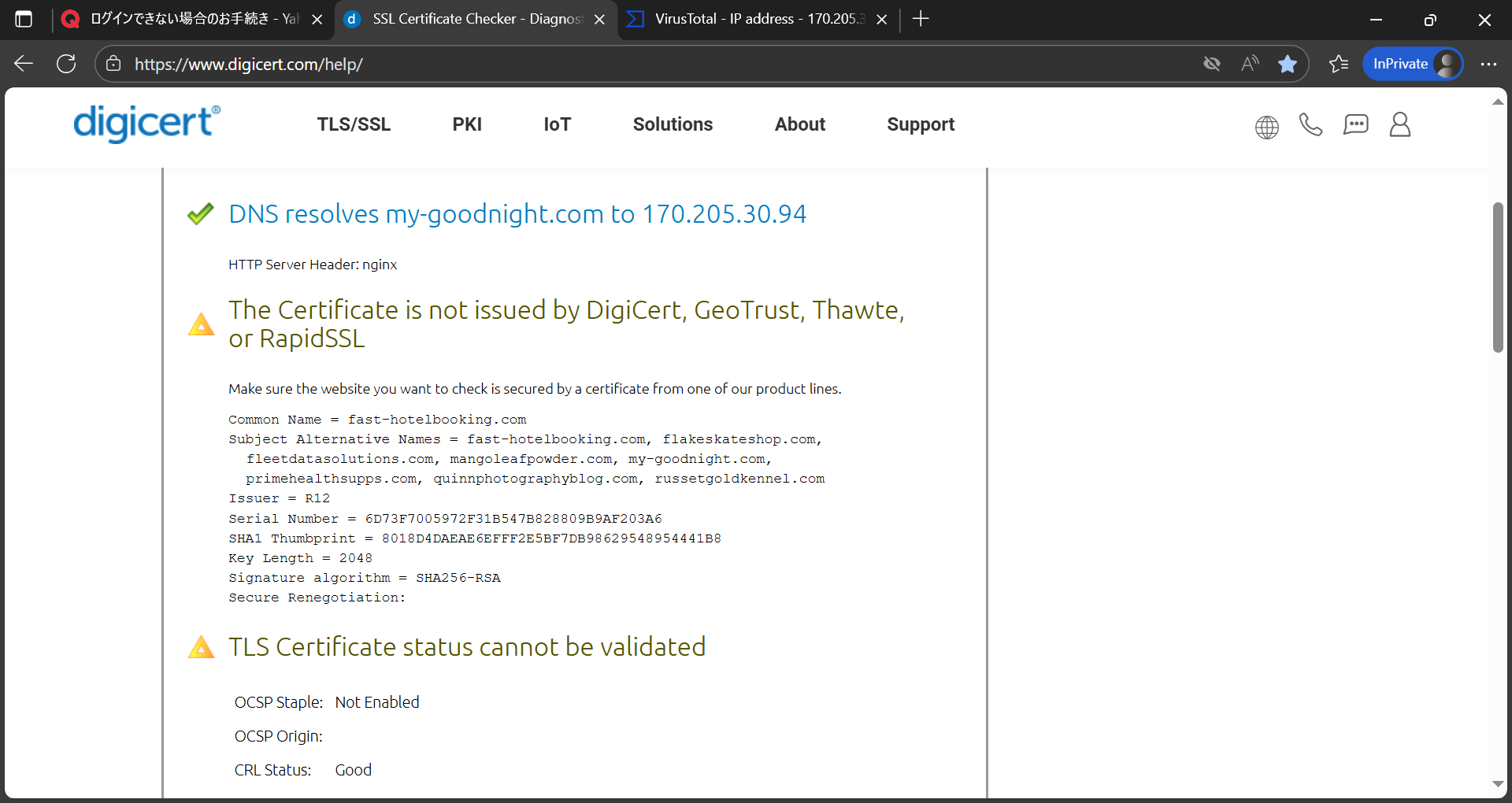Viewport: 1512px width, 803px height.
Task: Close the VirusTotal tab
Action: 882,19
